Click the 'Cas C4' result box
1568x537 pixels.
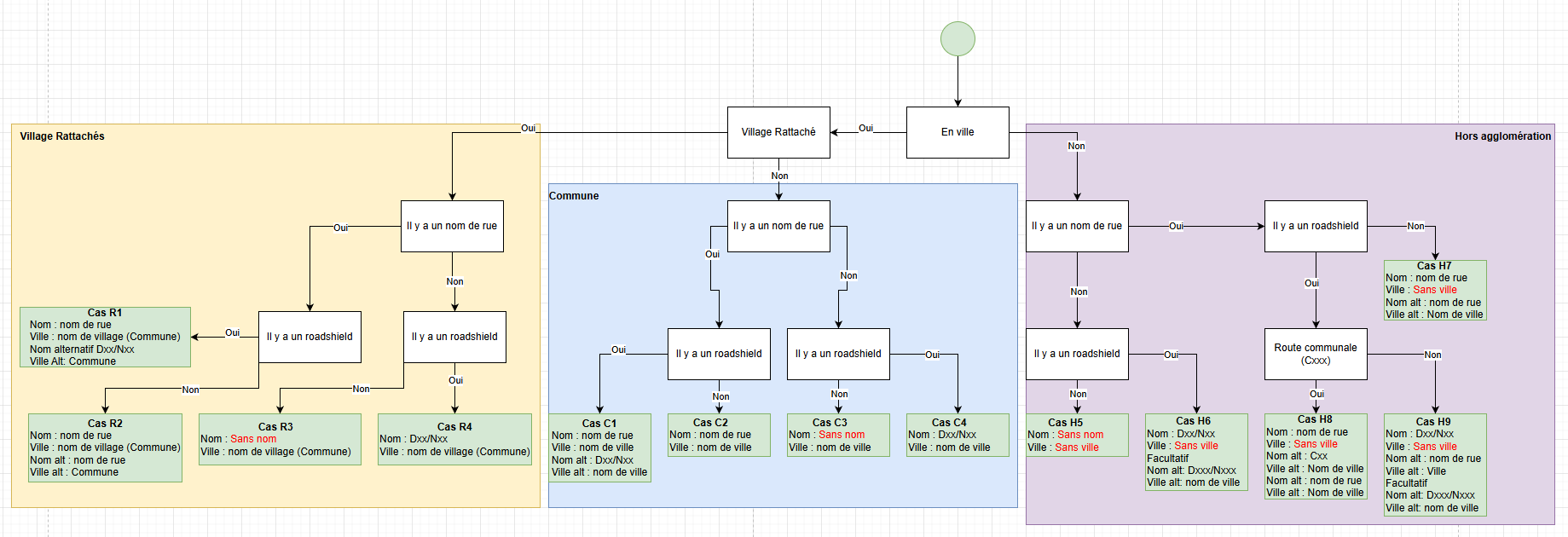tap(958, 436)
